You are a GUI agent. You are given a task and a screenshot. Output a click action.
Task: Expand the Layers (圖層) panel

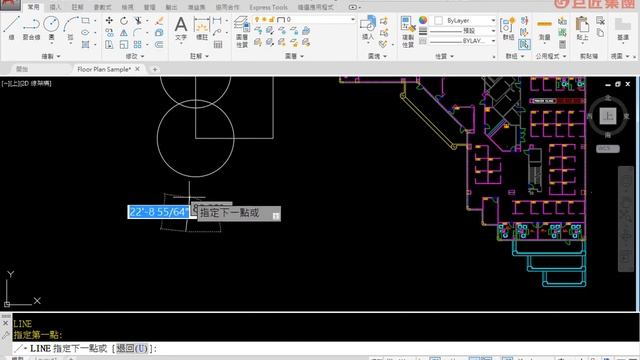tap(294, 56)
